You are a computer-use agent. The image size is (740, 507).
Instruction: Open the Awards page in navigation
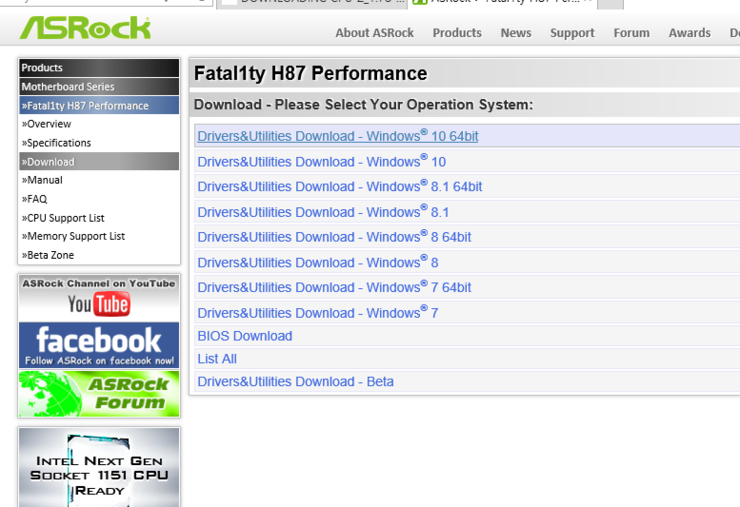coord(689,33)
